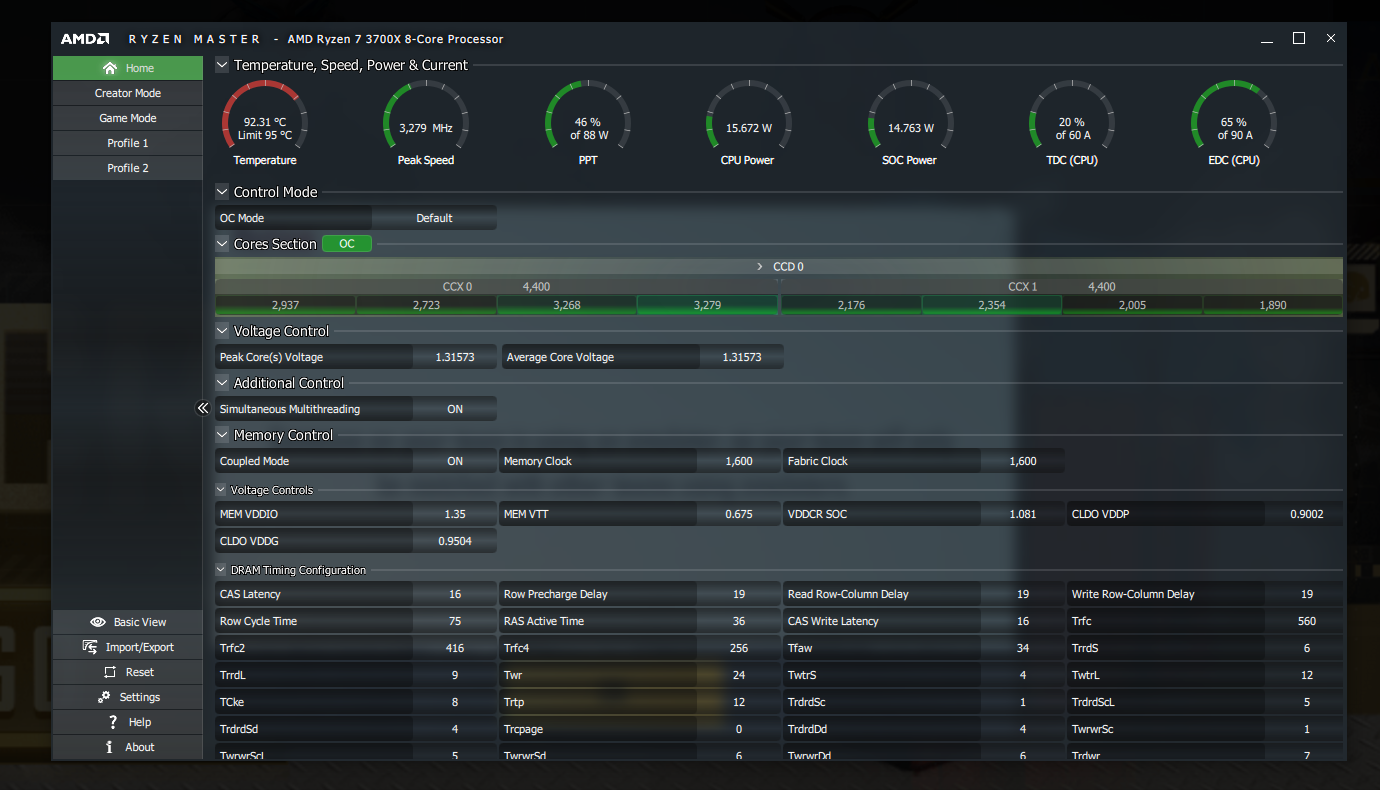
Task: Click the About info icon
Action: coord(109,747)
